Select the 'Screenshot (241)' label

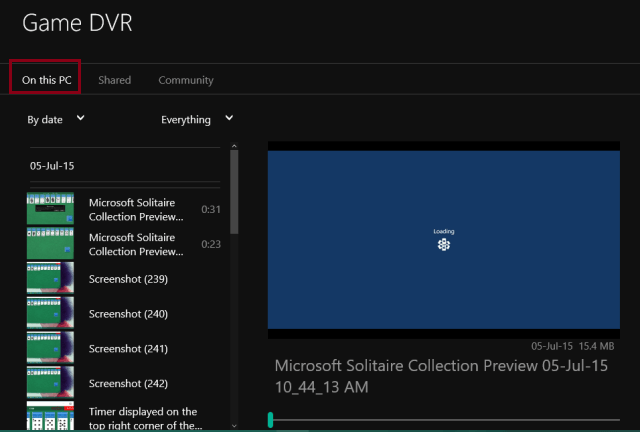pos(128,349)
